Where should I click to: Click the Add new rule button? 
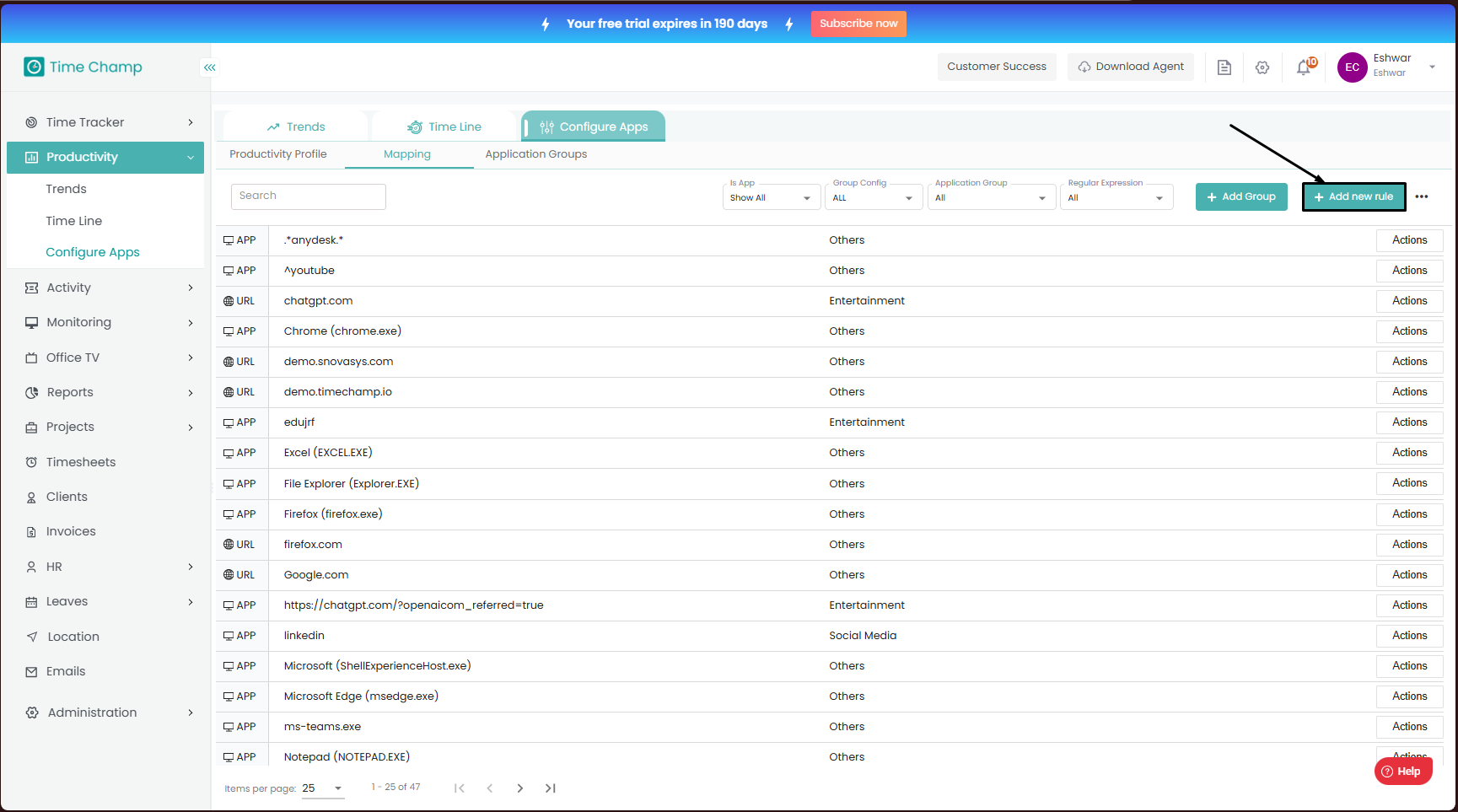click(1354, 196)
